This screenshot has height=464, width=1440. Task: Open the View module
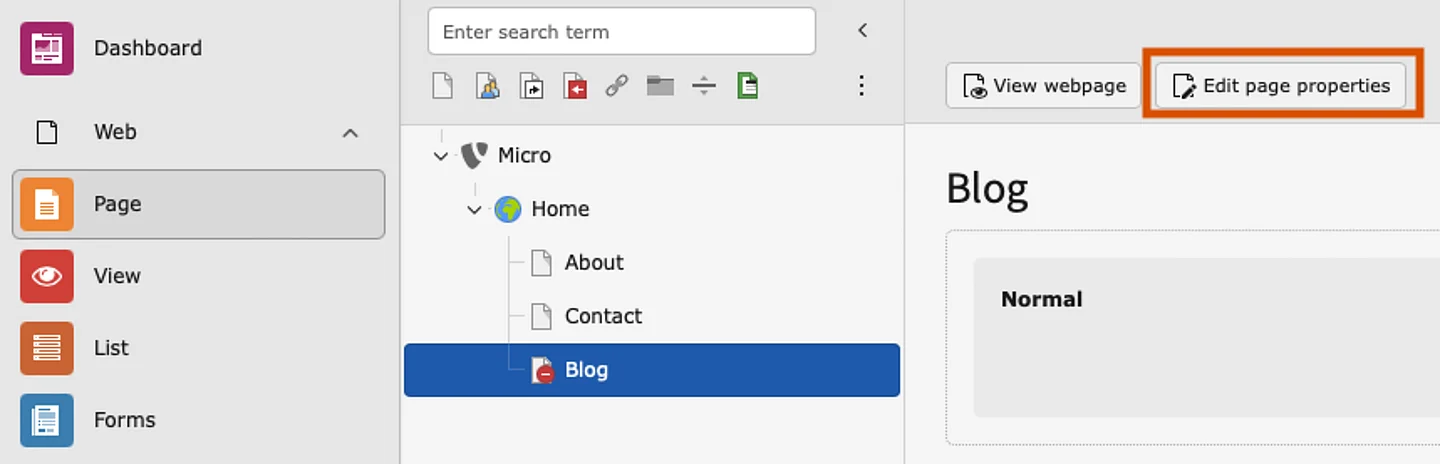[116, 276]
